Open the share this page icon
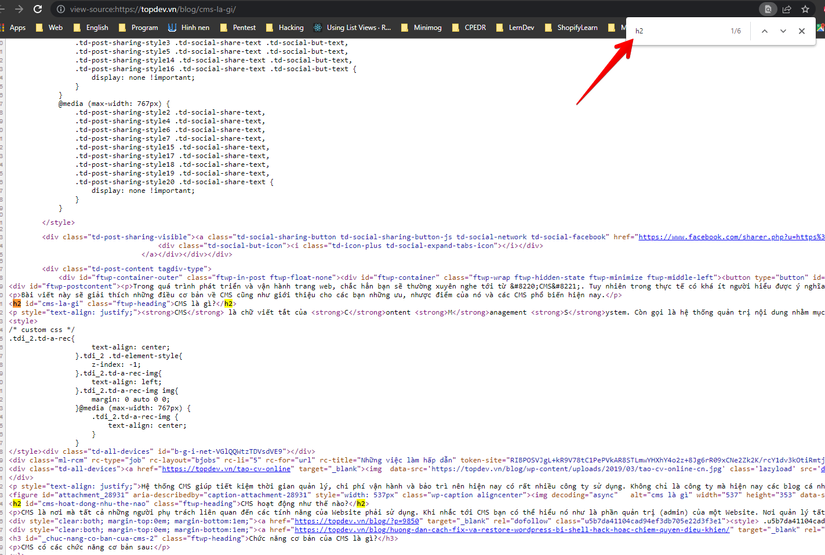This screenshot has width=825, height=555. coord(787,9)
